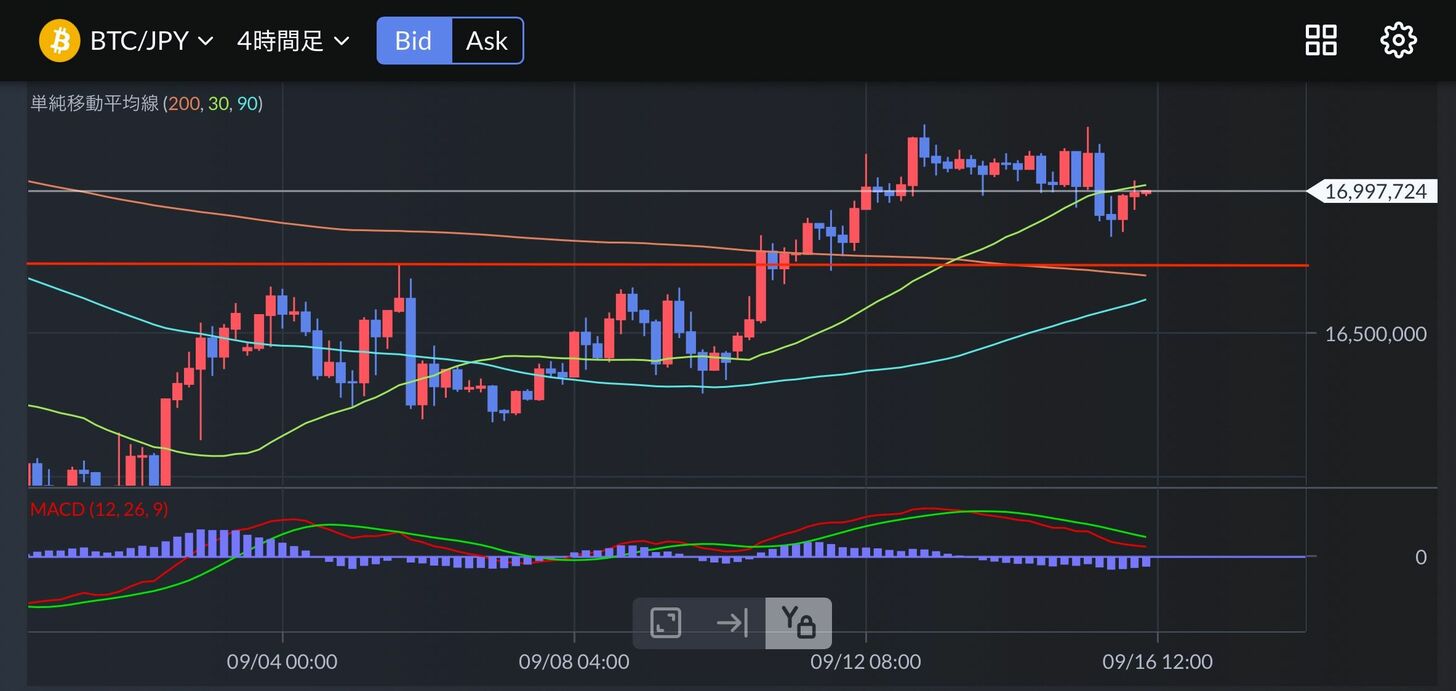Toggle the Y-axis lock button

pos(798,623)
